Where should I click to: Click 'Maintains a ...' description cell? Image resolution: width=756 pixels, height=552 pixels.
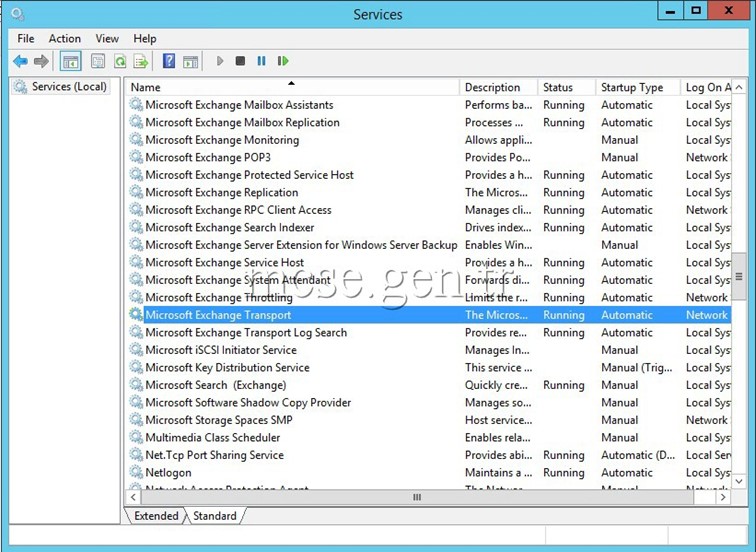point(499,472)
